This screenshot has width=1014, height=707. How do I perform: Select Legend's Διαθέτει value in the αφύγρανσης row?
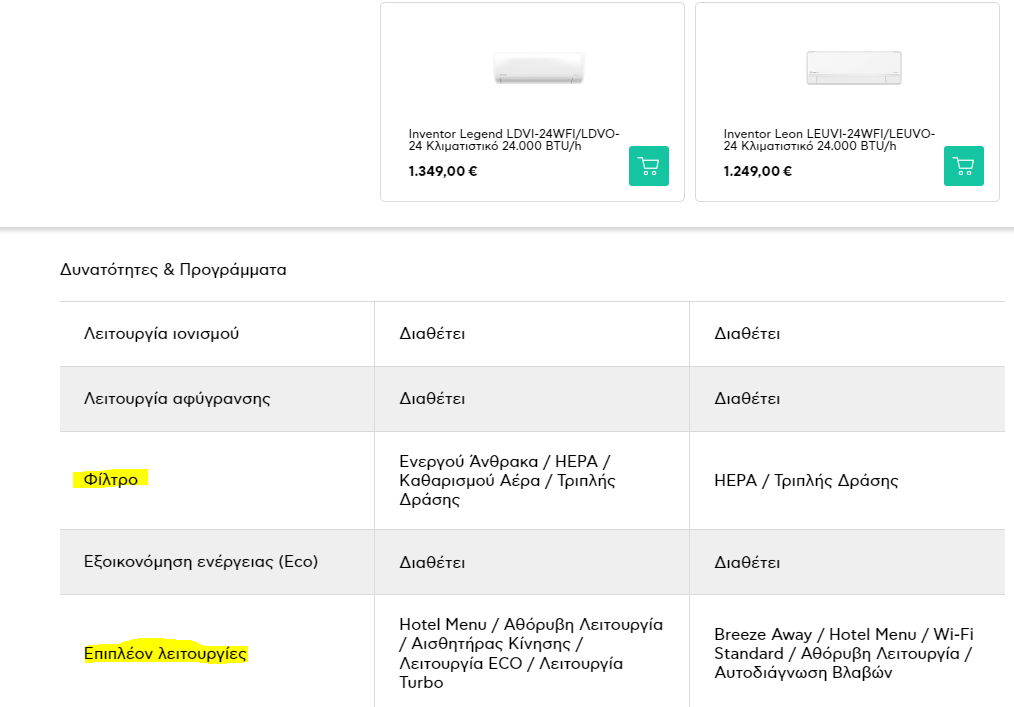(432, 398)
